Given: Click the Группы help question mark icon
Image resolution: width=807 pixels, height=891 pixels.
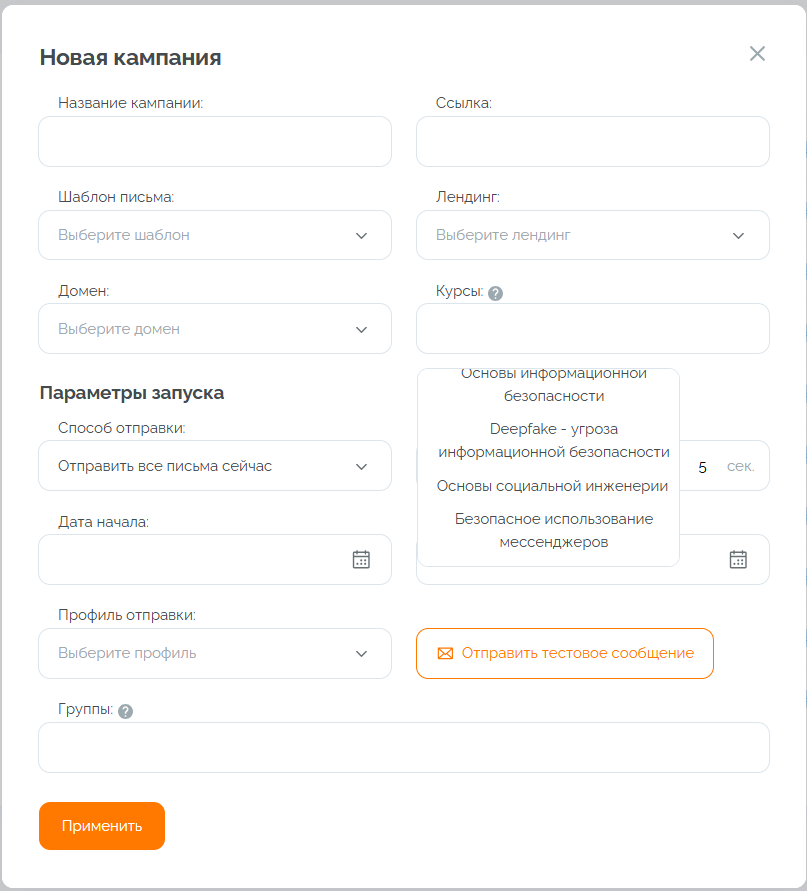Looking at the screenshot, I should [125, 712].
